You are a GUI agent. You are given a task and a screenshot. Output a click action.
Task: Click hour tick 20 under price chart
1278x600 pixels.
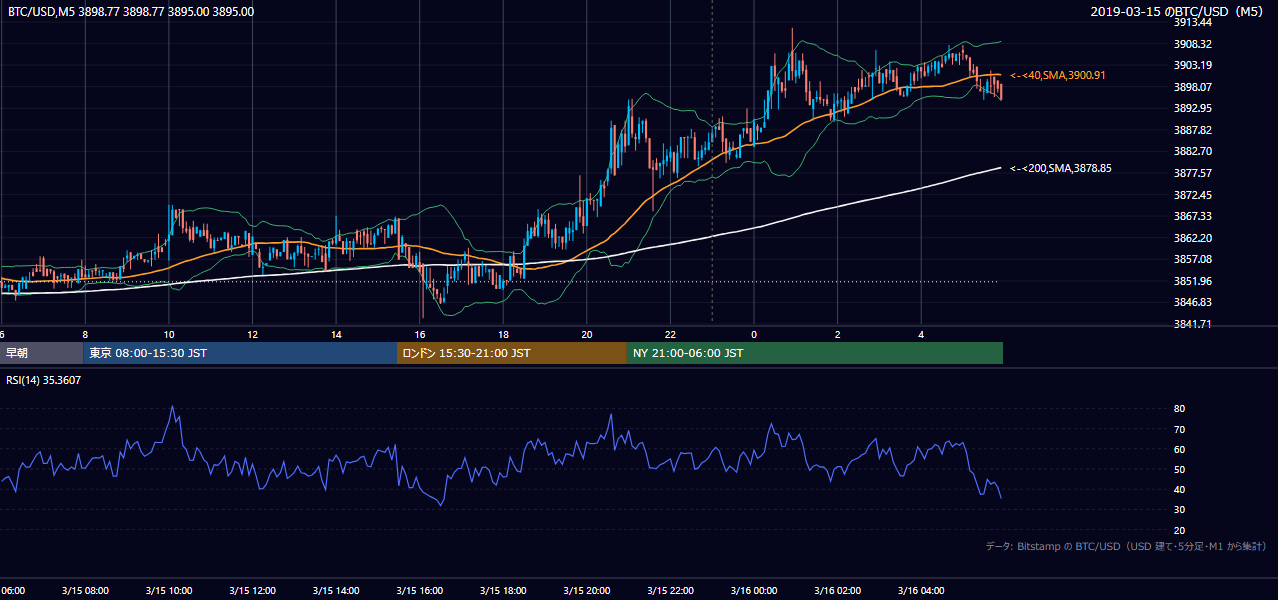coord(587,334)
